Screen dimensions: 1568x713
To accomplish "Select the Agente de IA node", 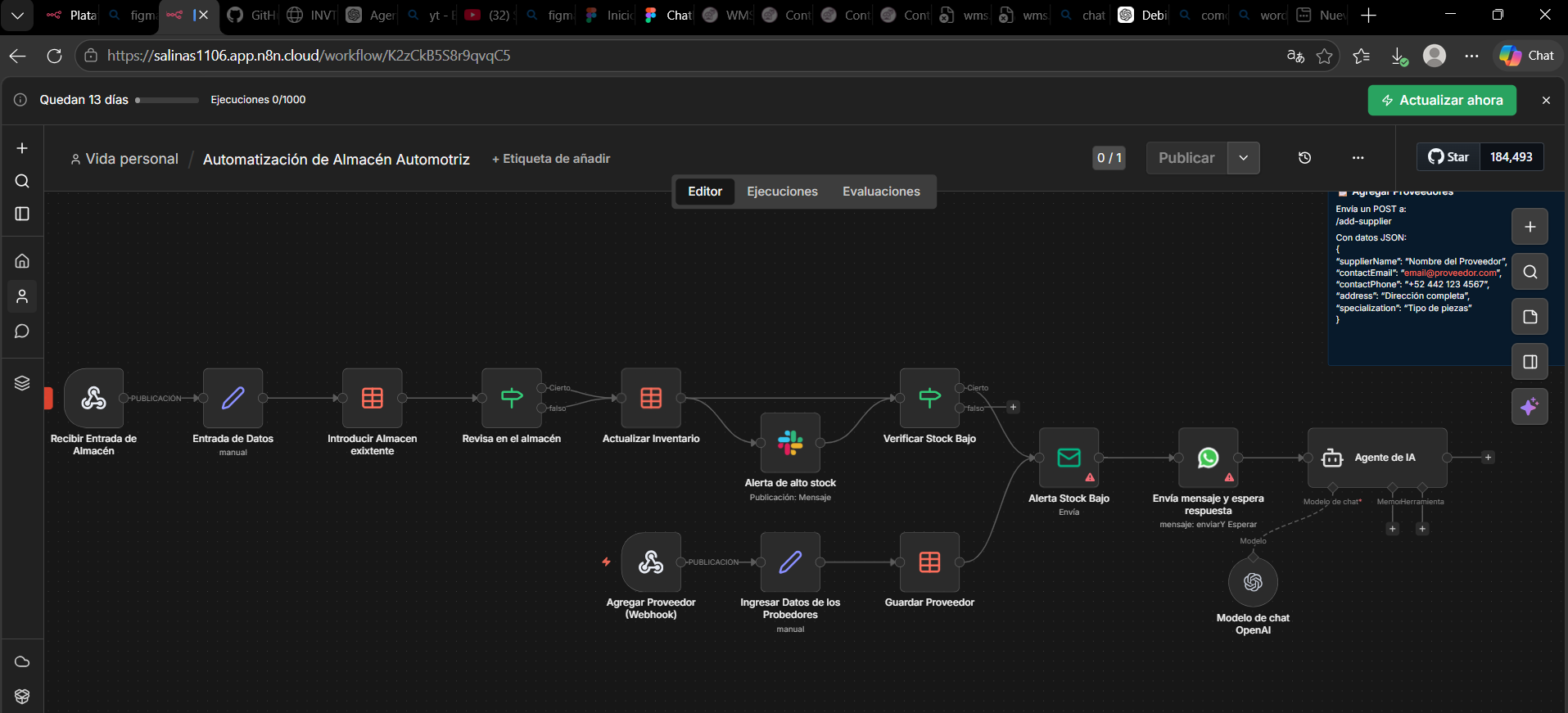I will point(1377,458).
